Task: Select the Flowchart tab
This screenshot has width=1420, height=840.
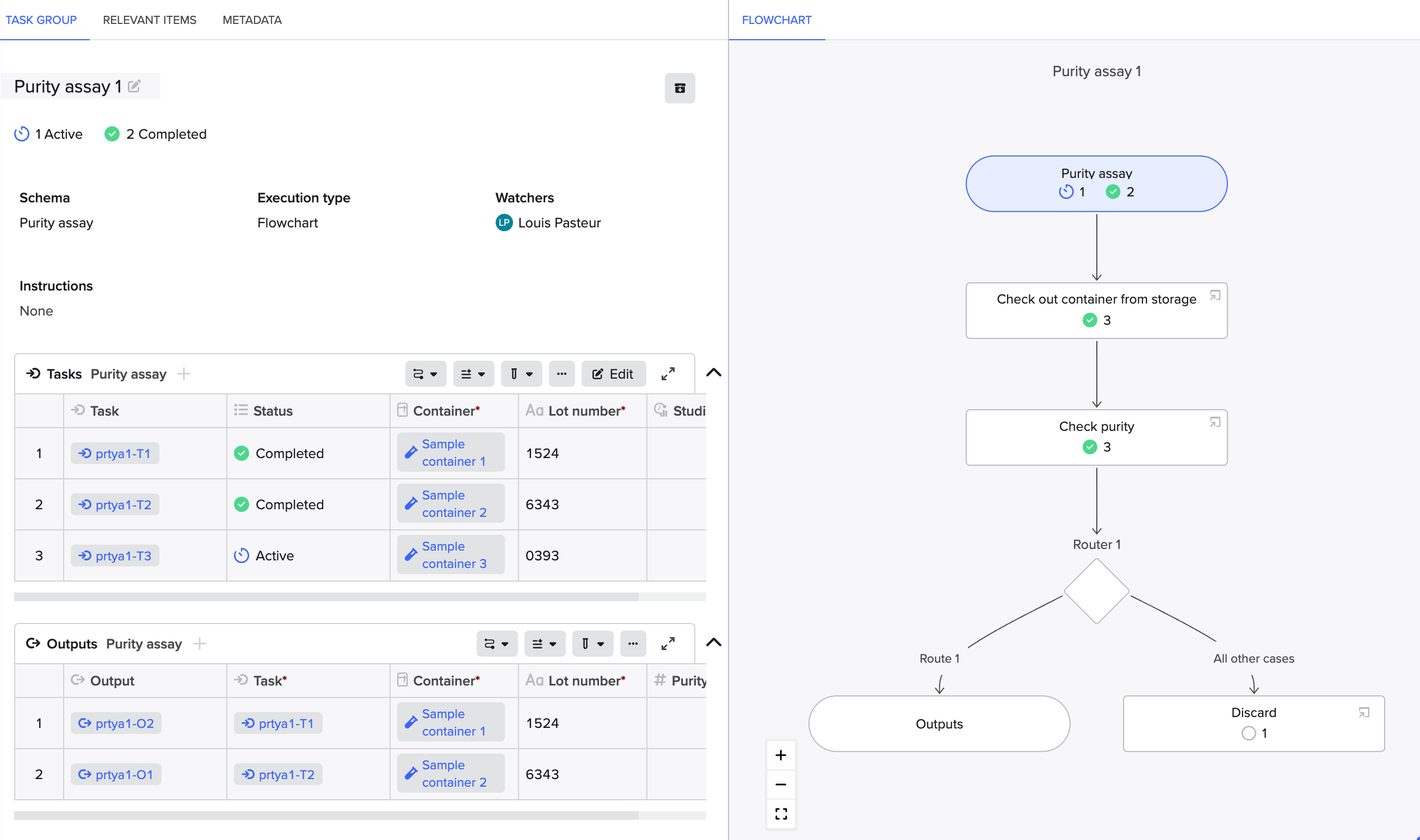Action: (776, 20)
